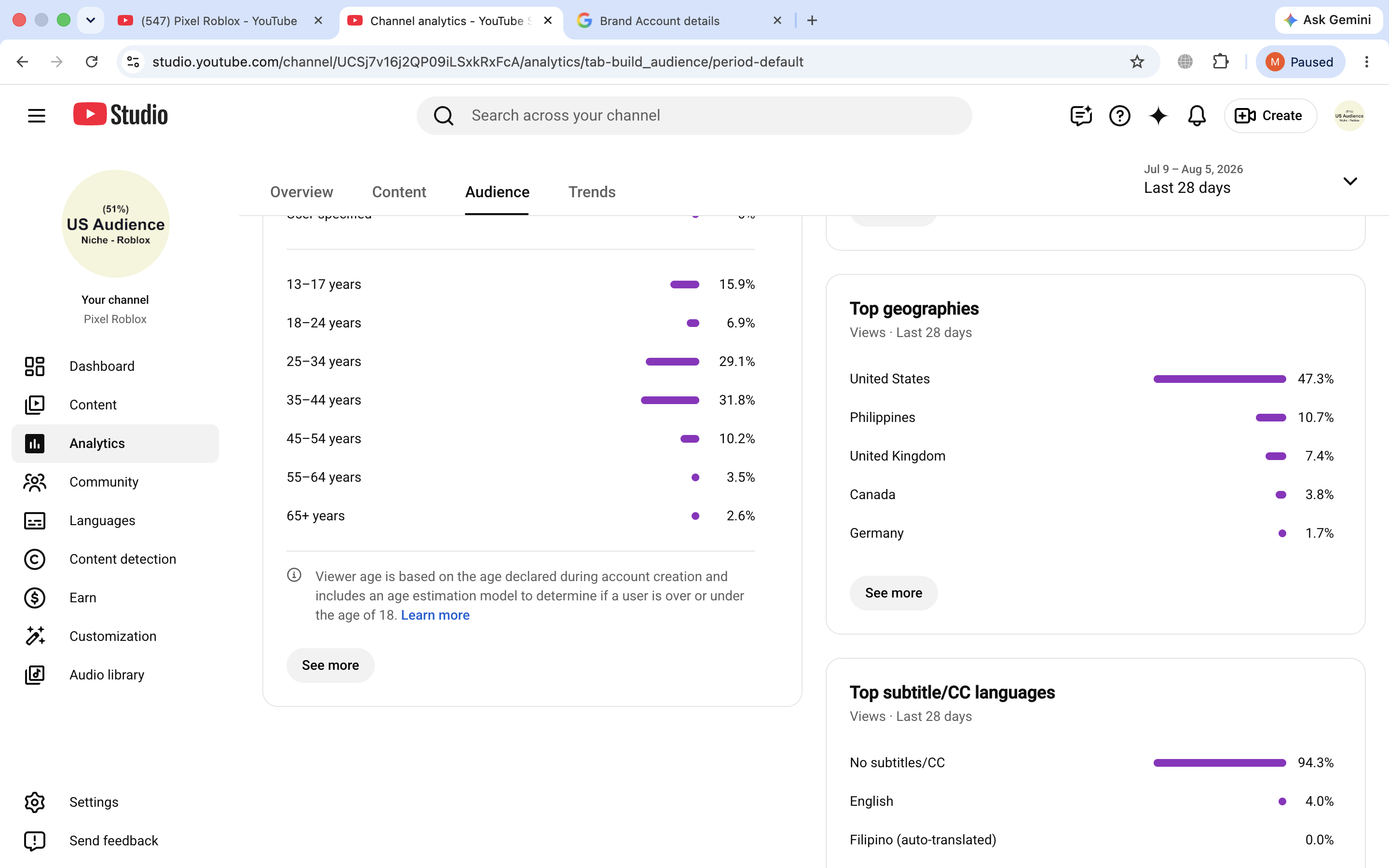Image resolution: width=1389 pixels, height=868 pixels.
Task: Click the No subtitles/CC bar
Action: [1220, 762]
